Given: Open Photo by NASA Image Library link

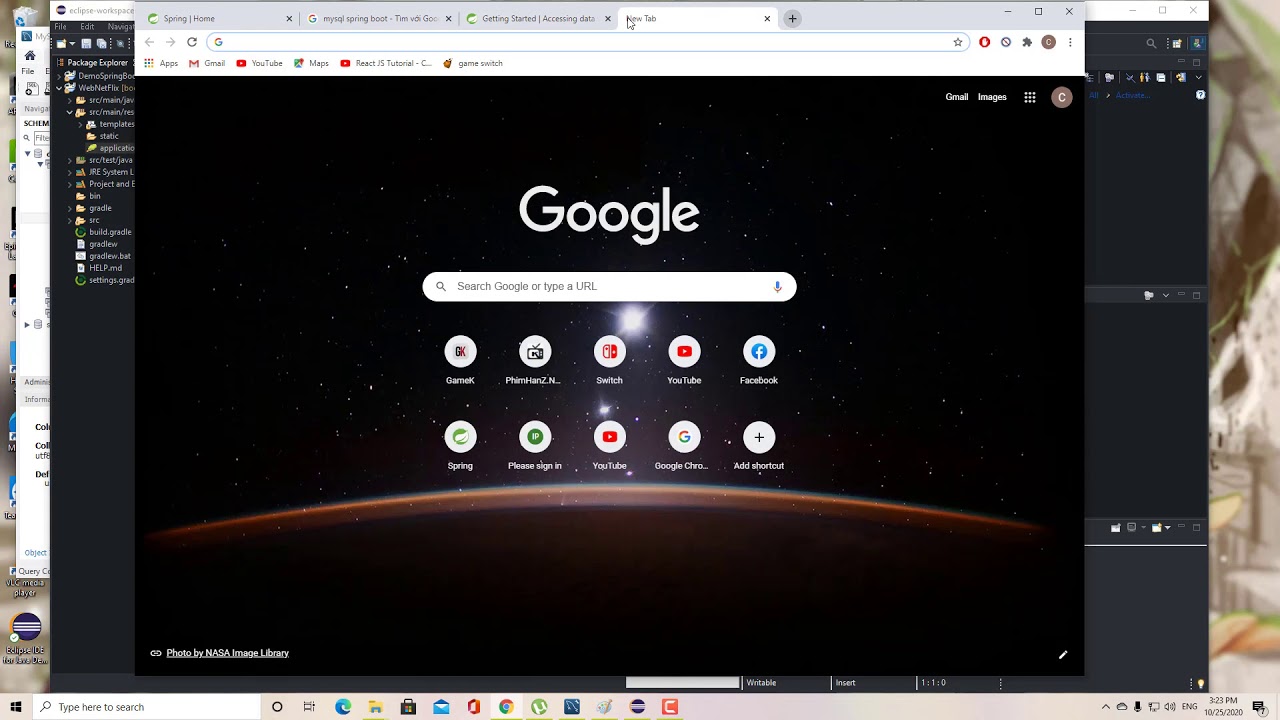Looking at the screenshot, I should click(x=227, y=653).
